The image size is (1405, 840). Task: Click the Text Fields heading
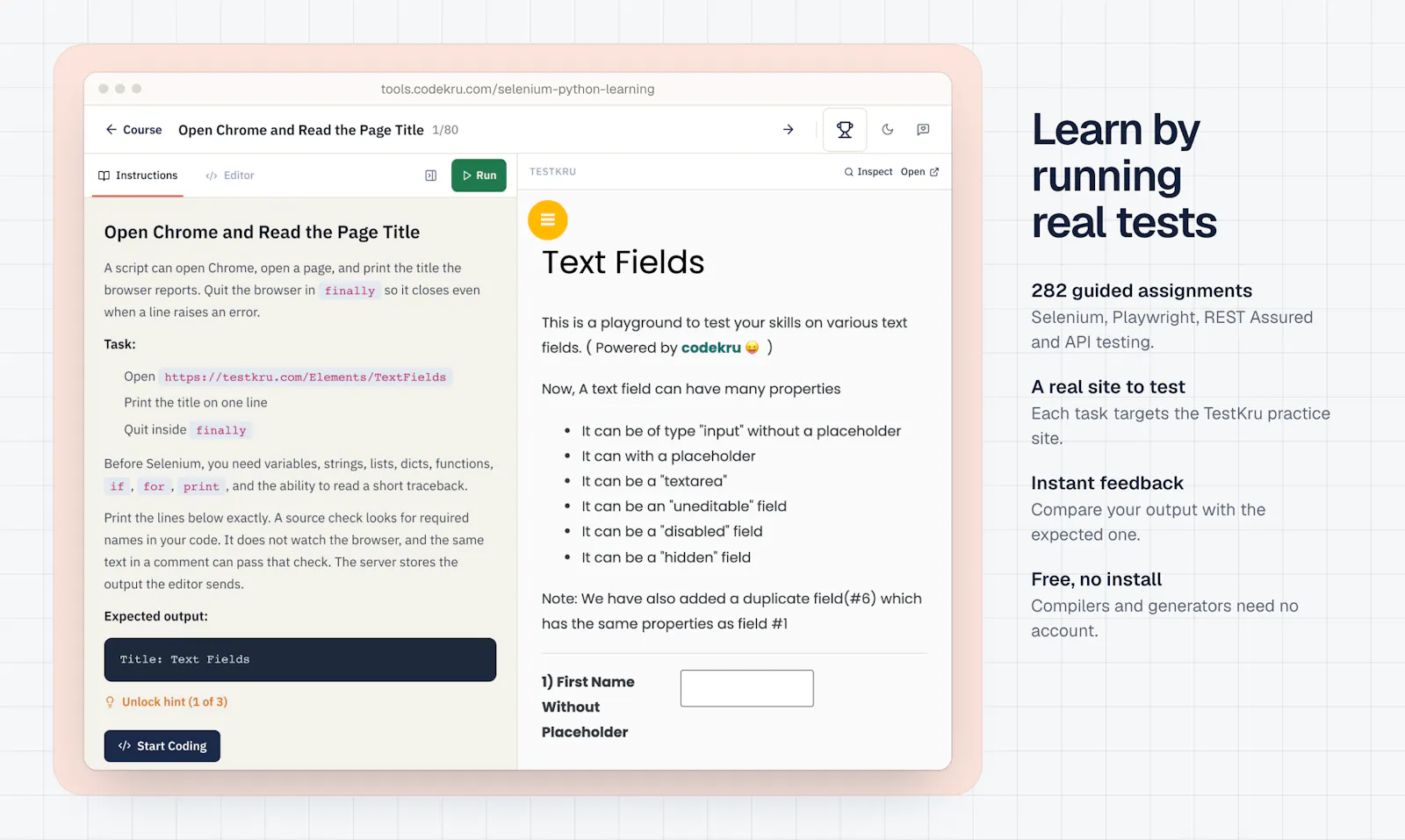(623, 262)
